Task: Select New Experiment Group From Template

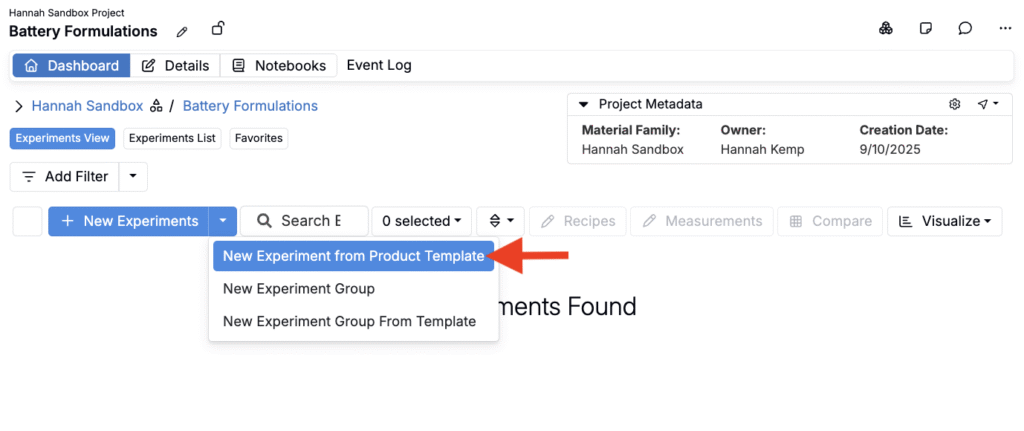Action: tap(349, 322)
